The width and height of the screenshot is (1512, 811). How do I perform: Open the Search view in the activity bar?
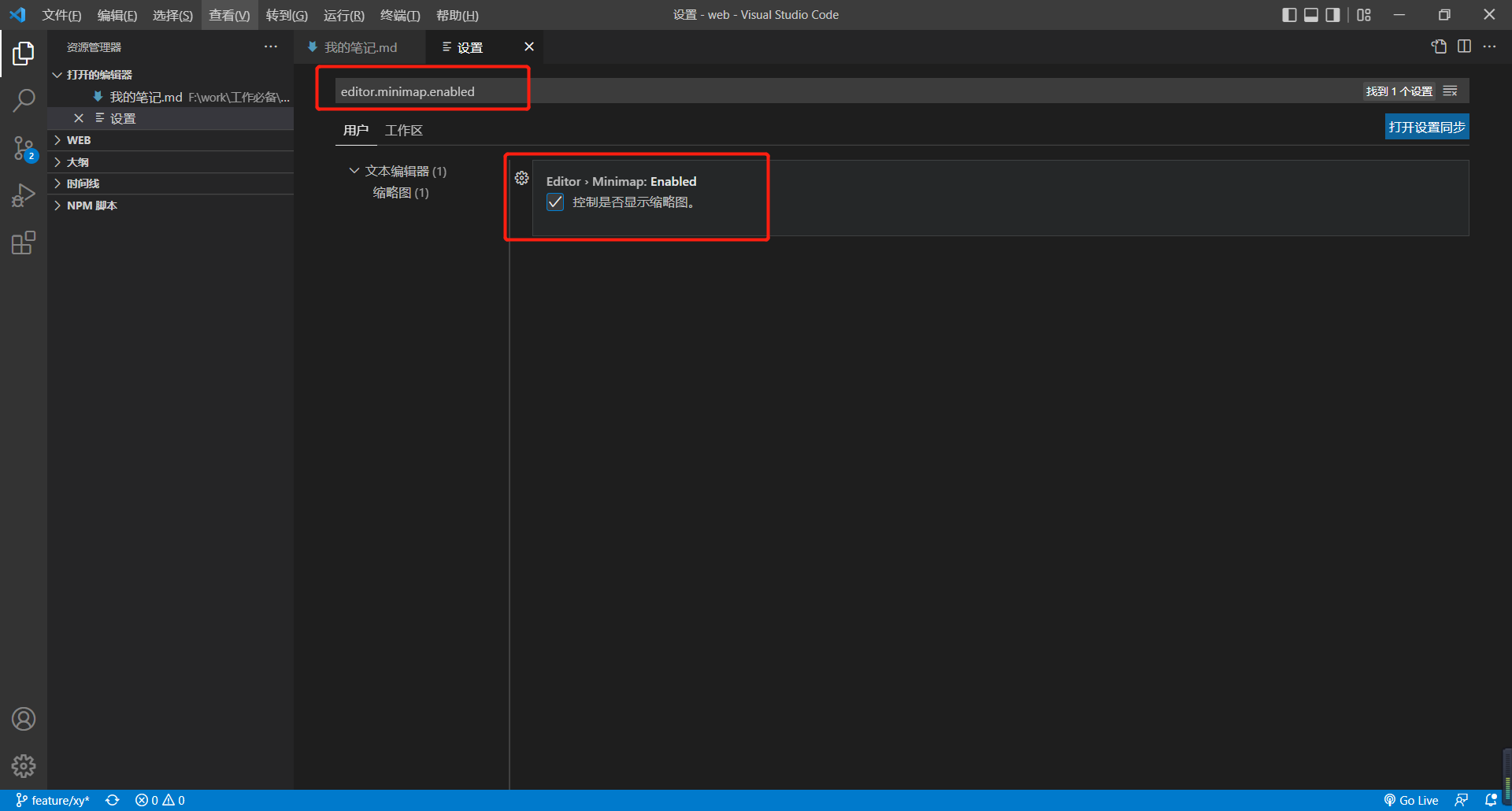click(24, 100)
